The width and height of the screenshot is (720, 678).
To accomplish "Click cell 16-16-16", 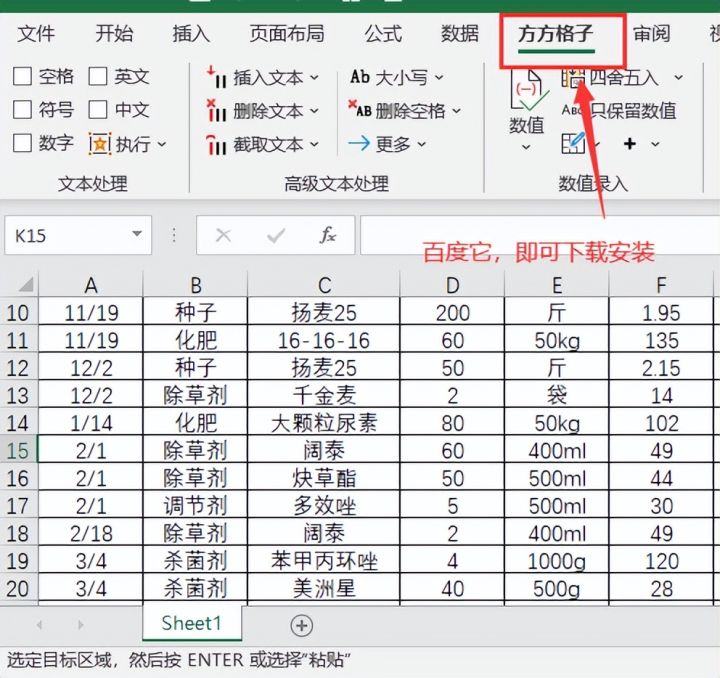I will (324, 341).
